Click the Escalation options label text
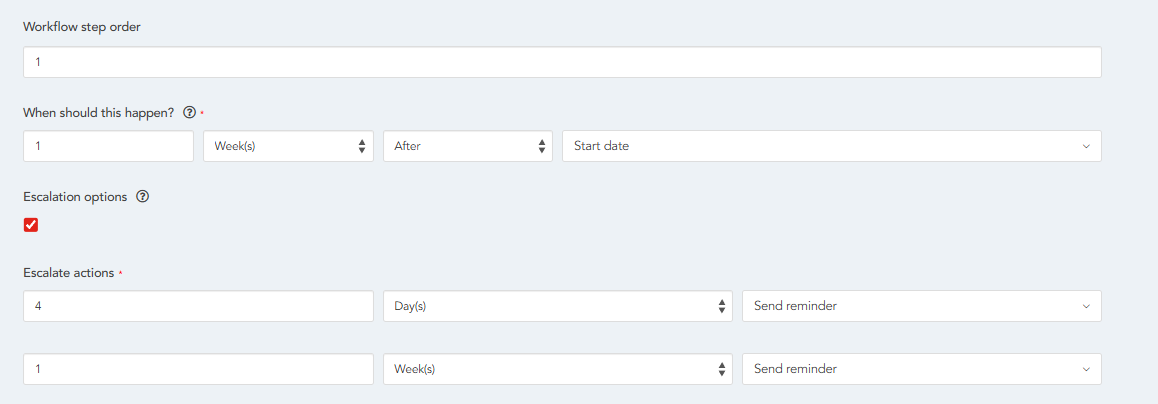This screenshot has height=404, width=1158. pyautogui.click(x=75, y=197)
